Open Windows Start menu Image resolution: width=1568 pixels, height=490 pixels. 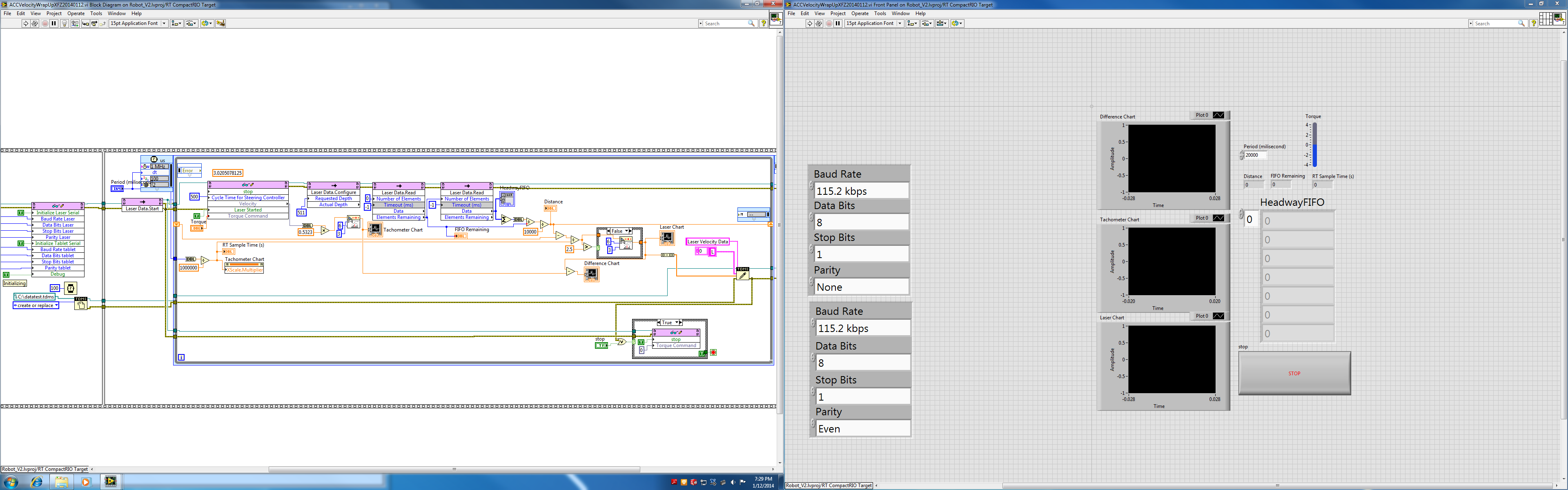click(10, 482)
